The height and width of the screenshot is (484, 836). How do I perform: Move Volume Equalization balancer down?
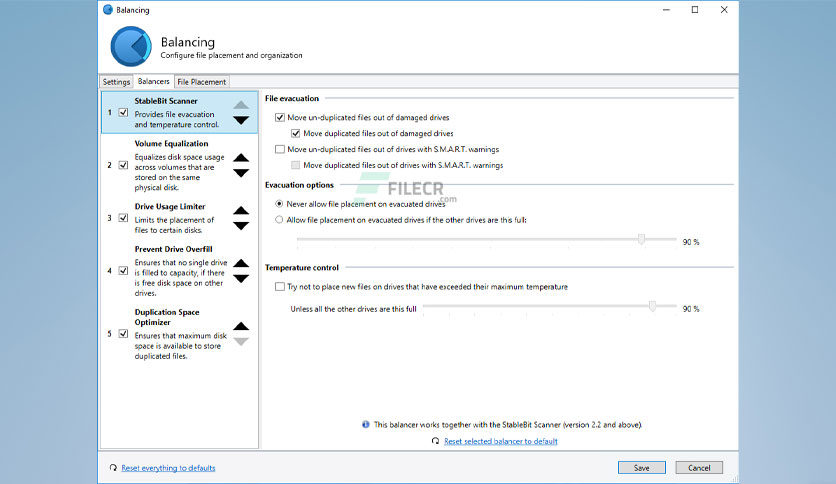(241, 173)
